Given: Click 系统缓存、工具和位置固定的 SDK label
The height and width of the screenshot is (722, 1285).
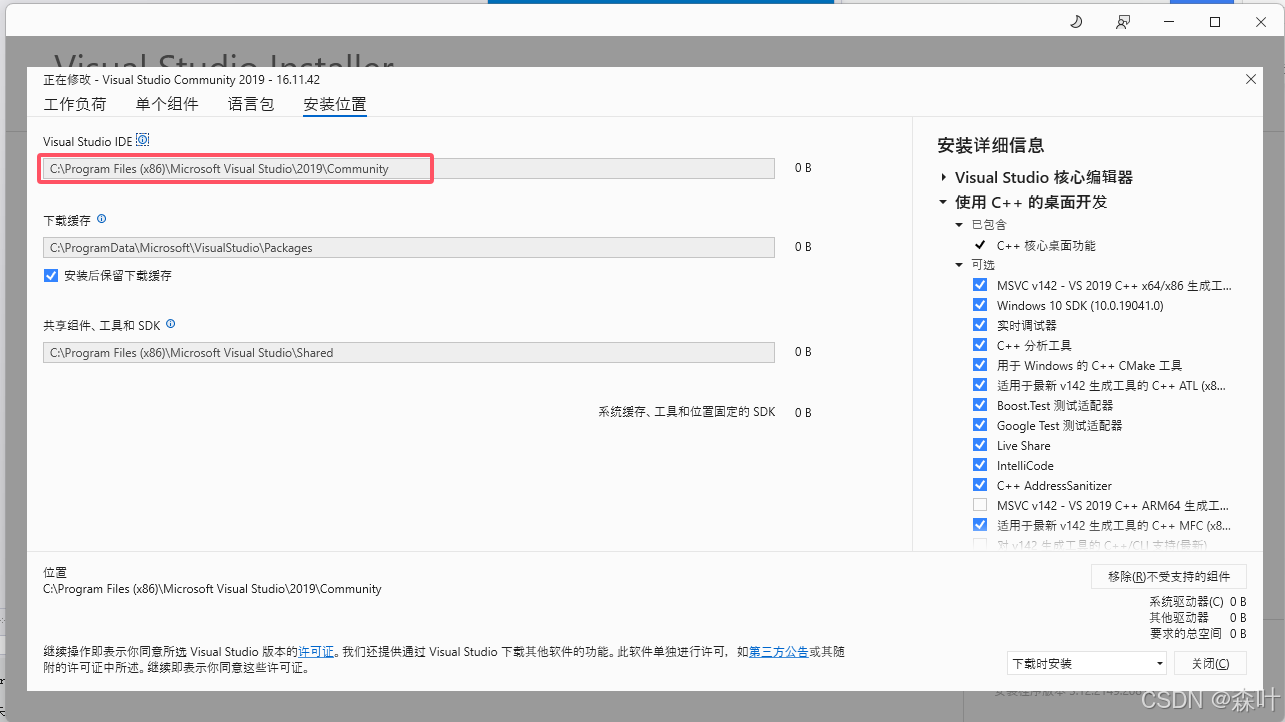Looking at the screenshot, I should tap(687, 412).
